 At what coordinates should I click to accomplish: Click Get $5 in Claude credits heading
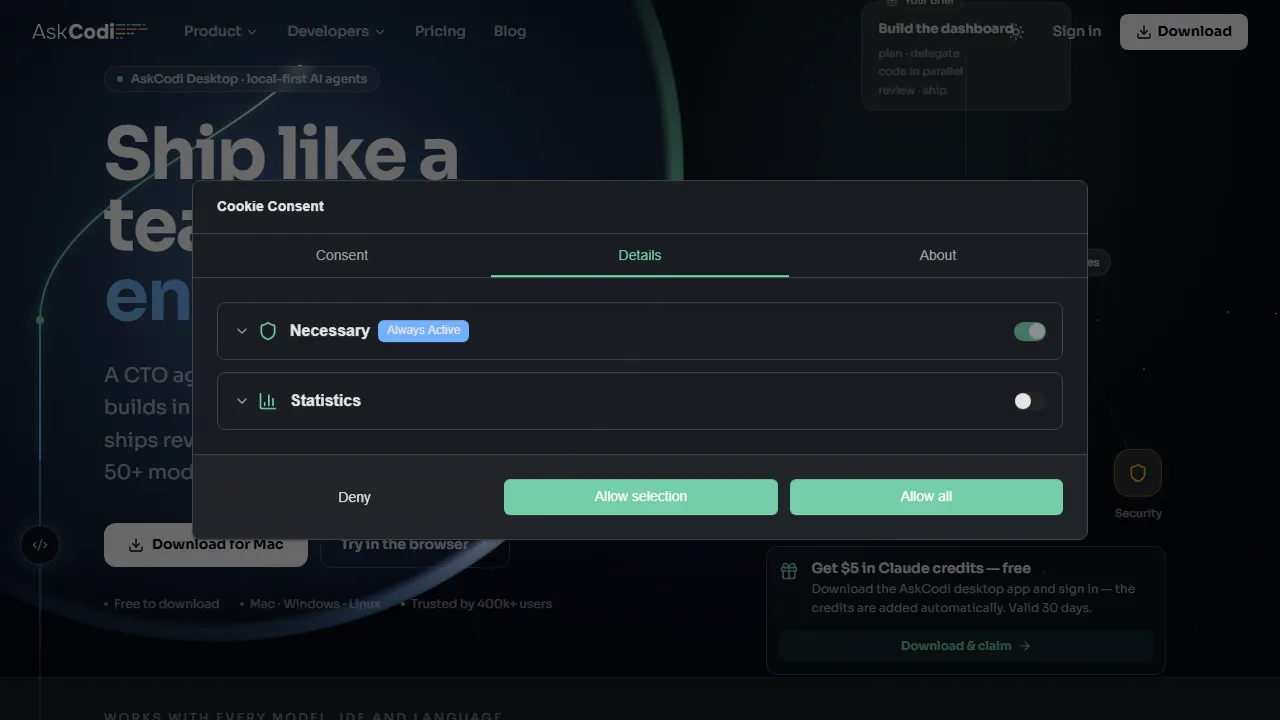click(x=921, y=568)
